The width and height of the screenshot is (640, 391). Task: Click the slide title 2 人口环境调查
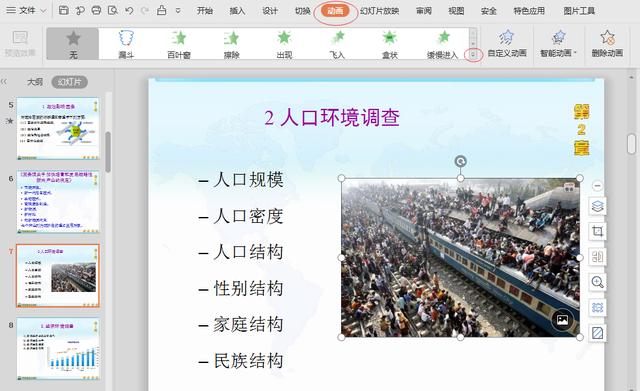click(x=332, y=118)
